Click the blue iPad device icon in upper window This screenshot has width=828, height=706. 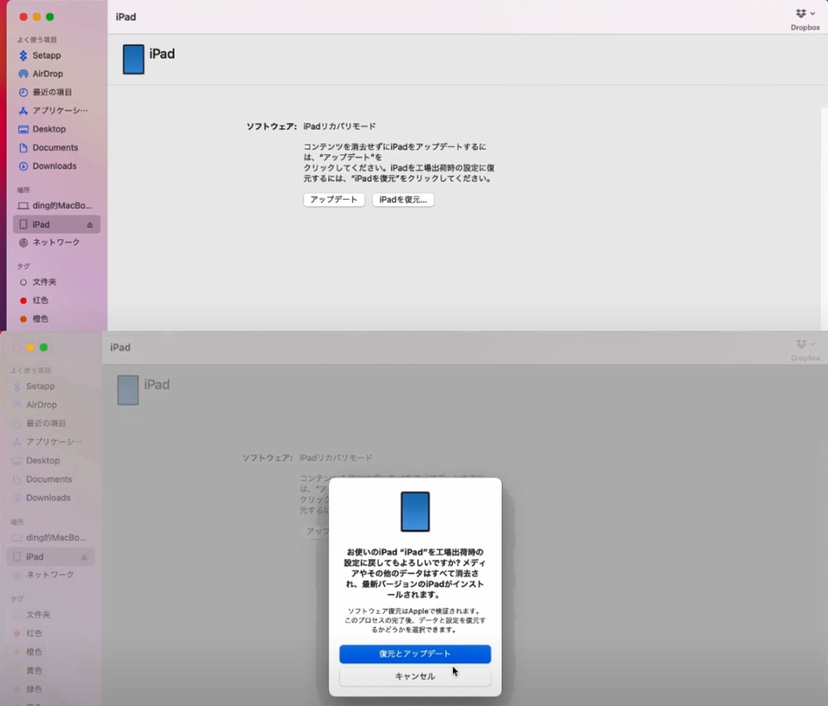[134, 59]
